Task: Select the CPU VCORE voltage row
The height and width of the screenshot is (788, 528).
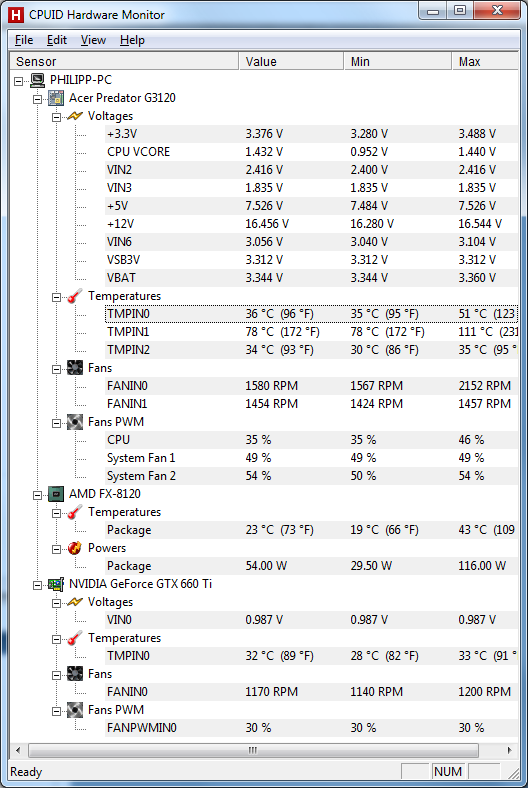Action: click(311, 152)
